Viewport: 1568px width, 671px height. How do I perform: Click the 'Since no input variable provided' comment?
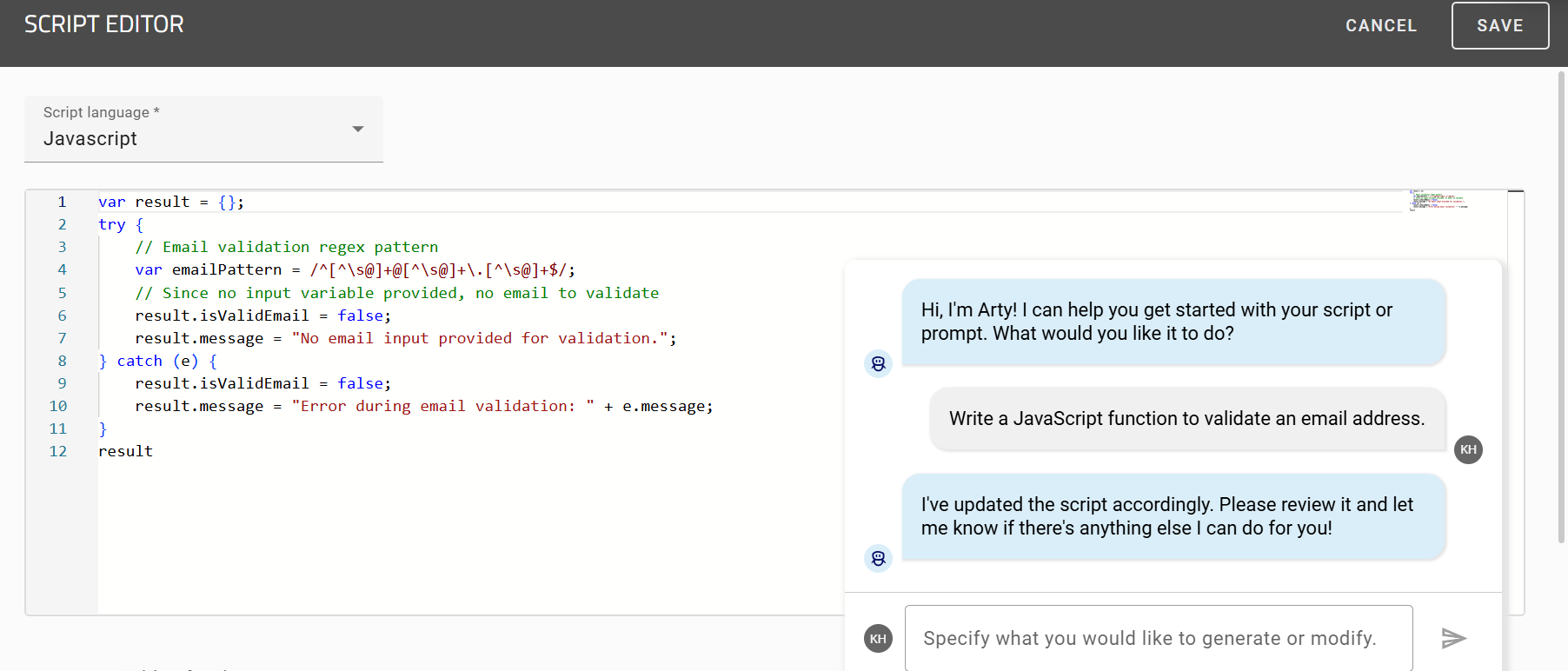(397, 293)
